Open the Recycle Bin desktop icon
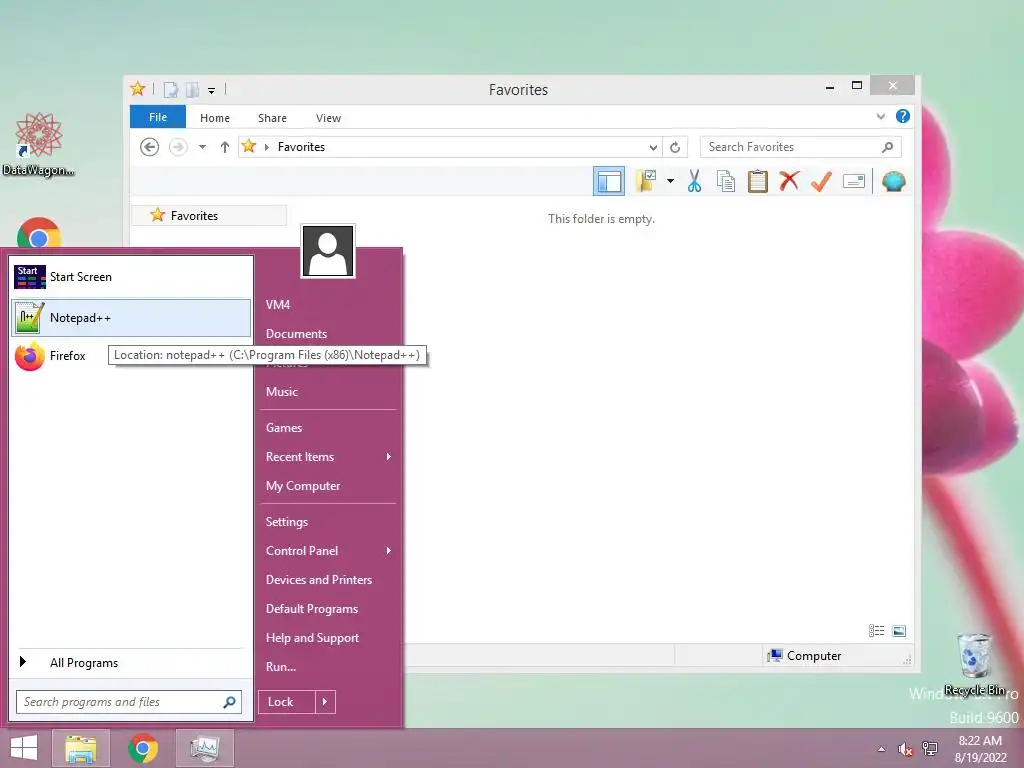 [x=974, y=664]
